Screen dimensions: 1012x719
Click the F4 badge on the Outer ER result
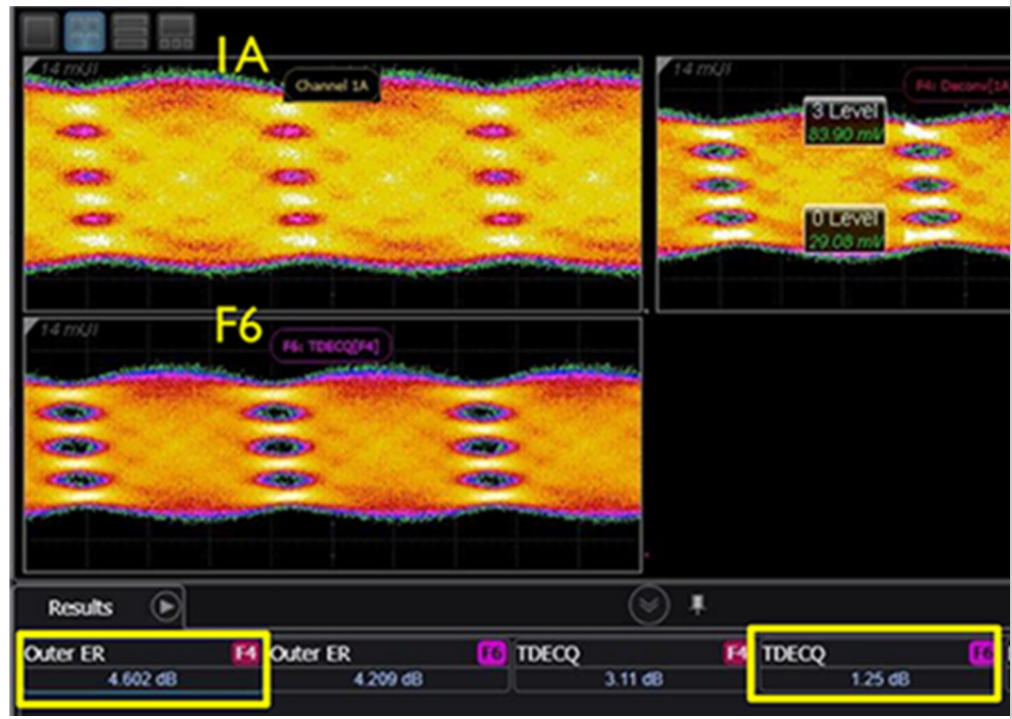point(245,654)
